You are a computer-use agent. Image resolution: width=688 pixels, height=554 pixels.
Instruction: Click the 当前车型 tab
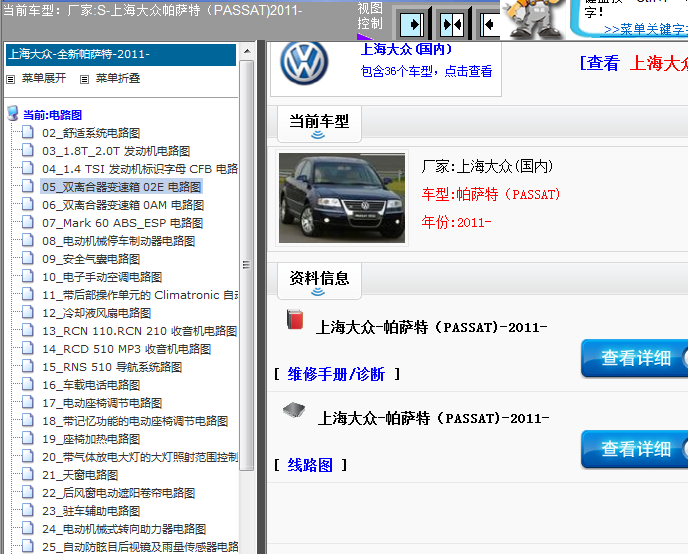pyautogui.click(x=319, y=124)
